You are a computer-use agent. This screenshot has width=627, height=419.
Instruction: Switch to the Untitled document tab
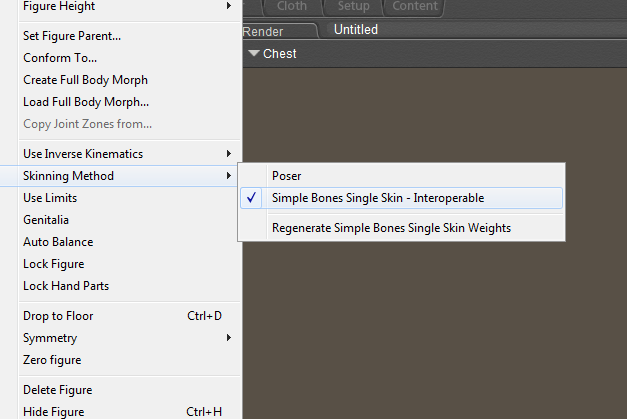356,30
